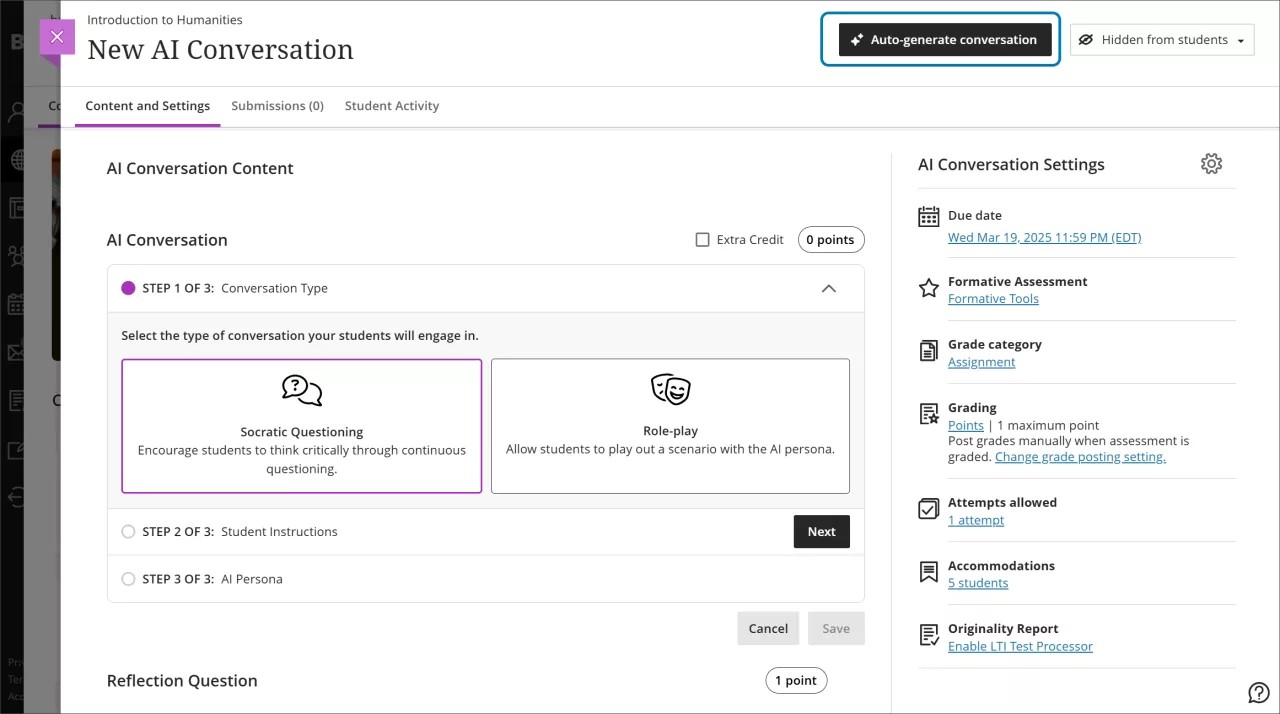Screen dimensions: 1280x714
Task: Switch to the Submissions tab
Action: pos(277,105)
